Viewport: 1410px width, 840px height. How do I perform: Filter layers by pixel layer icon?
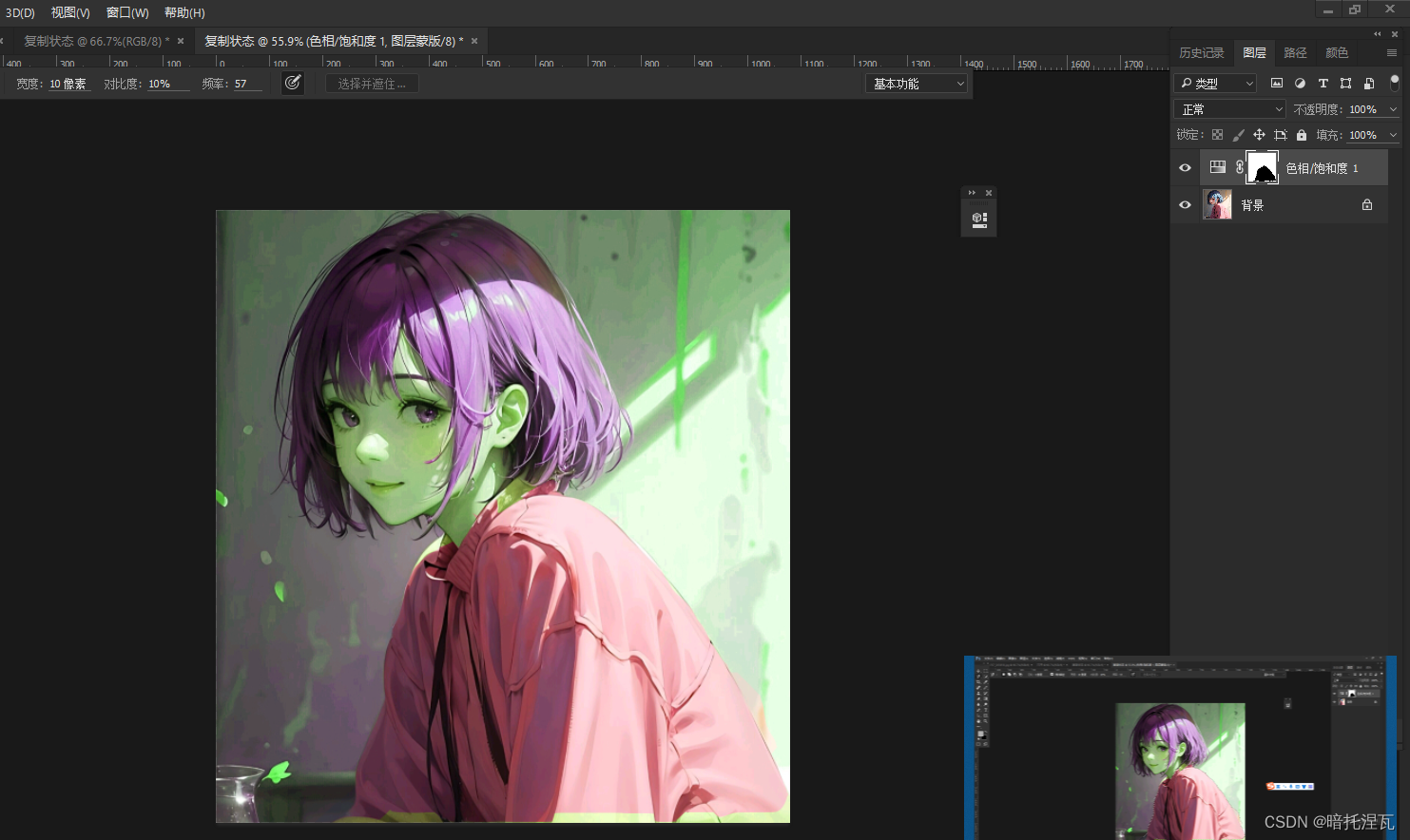1277,84
